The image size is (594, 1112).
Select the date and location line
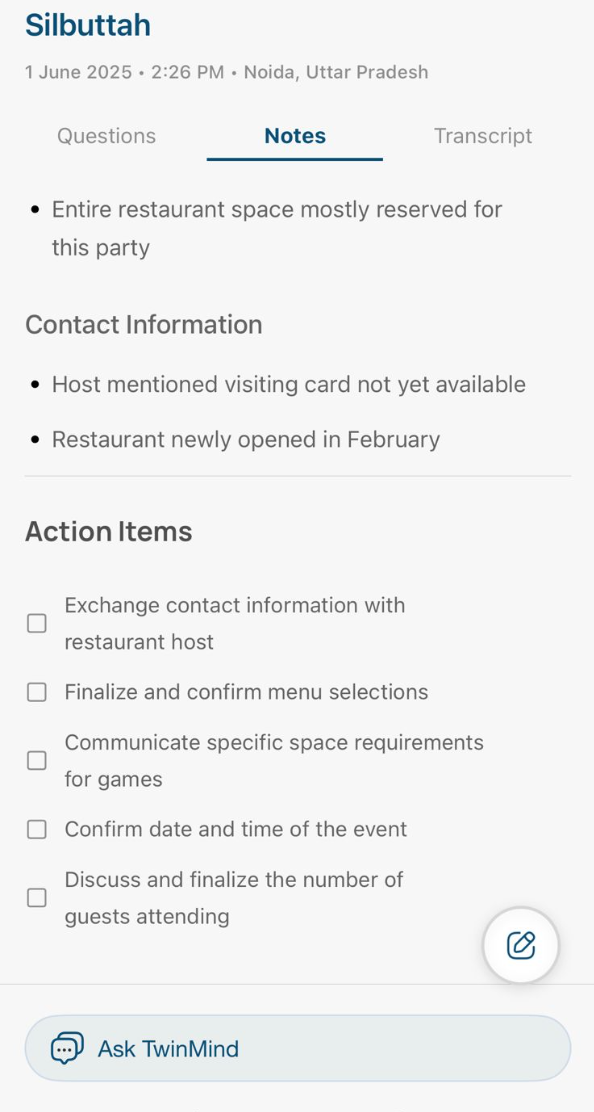(226, 72)
